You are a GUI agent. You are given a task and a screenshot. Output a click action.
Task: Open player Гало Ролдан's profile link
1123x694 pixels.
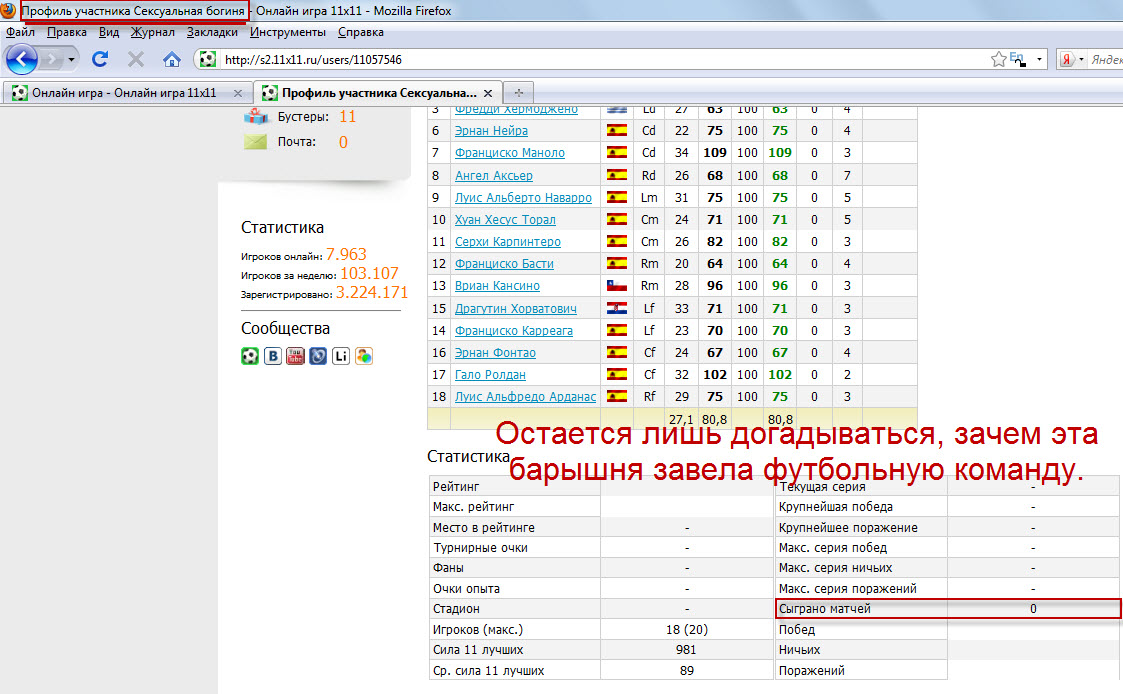[490, 375]
